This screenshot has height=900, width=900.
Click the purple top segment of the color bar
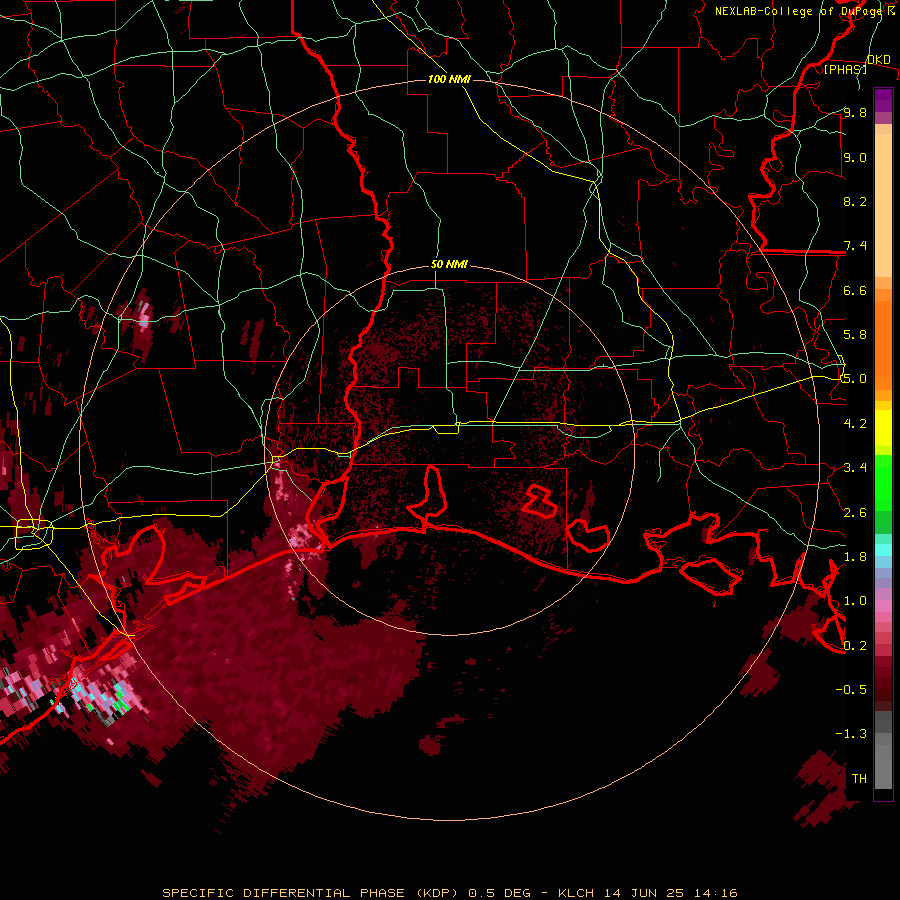[x=883, y=100]
